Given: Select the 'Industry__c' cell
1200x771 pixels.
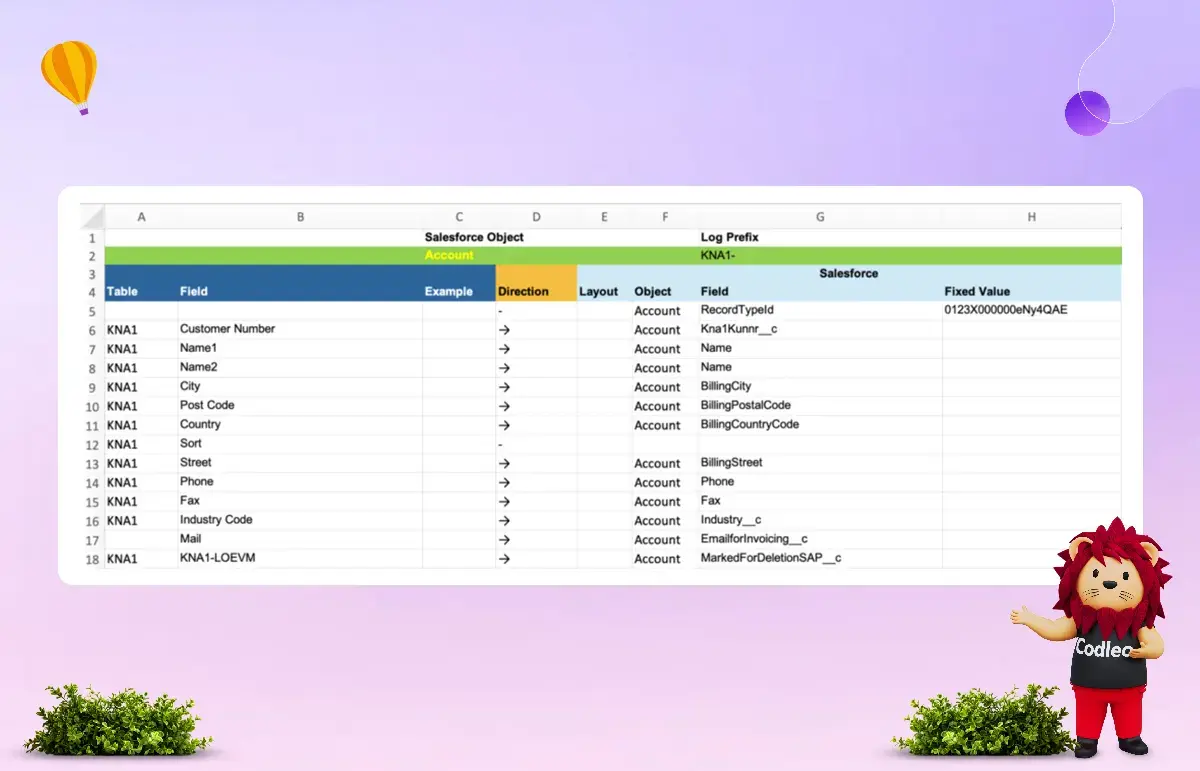Looking at the screenshot, I should (820, 521).
